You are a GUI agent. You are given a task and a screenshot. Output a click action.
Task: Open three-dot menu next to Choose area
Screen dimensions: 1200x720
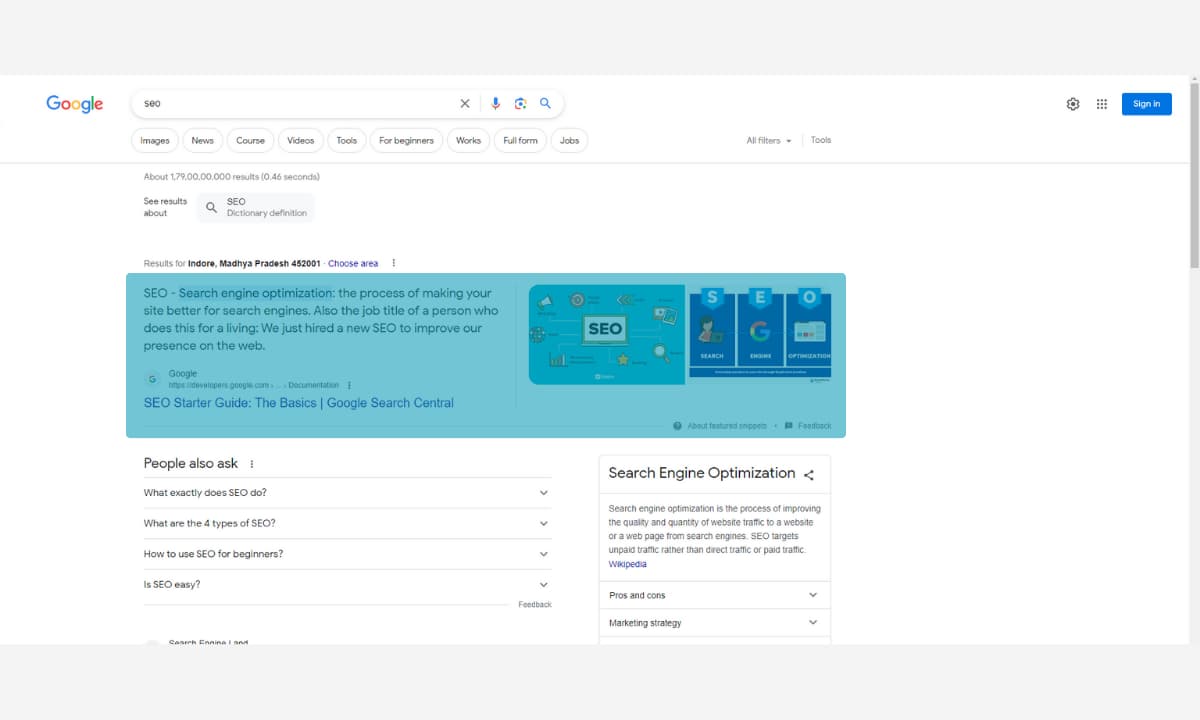tap(394, 263)
